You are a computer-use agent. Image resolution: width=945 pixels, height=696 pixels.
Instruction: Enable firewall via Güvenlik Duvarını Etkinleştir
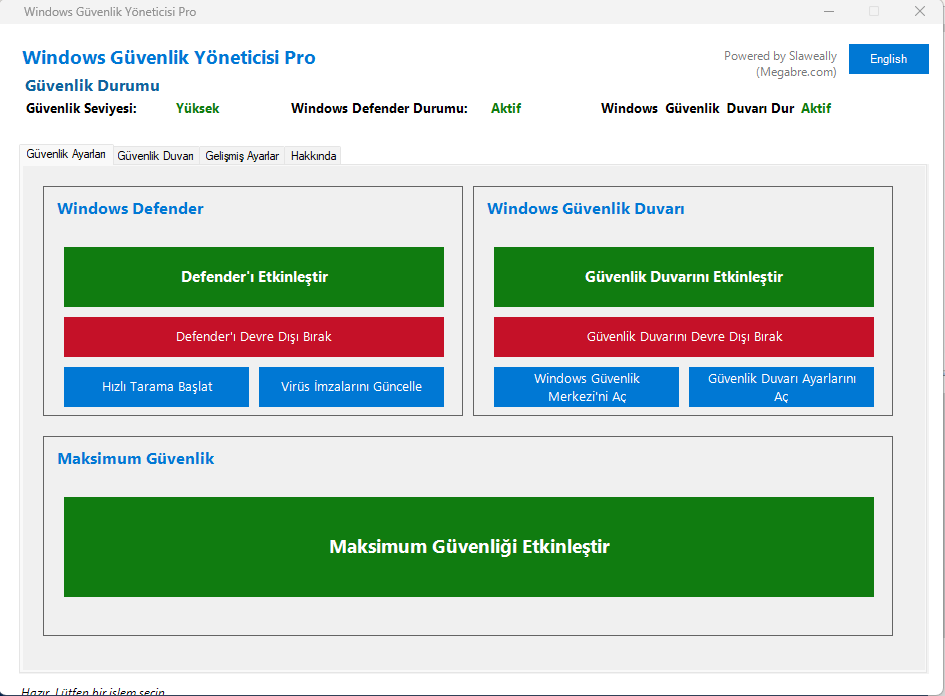(x=684, y=277)
